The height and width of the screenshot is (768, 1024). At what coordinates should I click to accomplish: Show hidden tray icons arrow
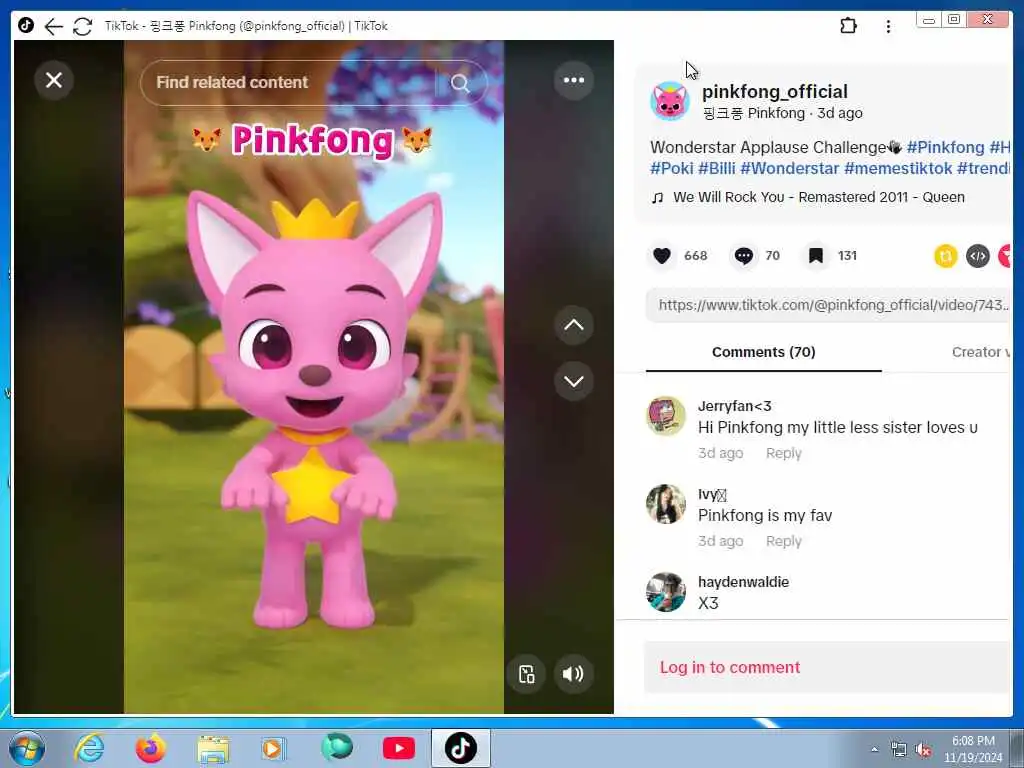pyautogui.click(x=874, y=750)
